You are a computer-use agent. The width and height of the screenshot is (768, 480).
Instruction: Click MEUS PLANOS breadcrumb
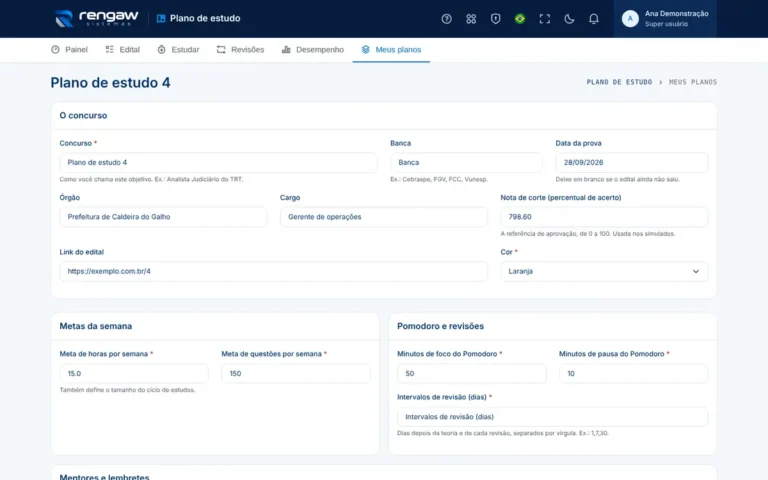tap(693, 82)
